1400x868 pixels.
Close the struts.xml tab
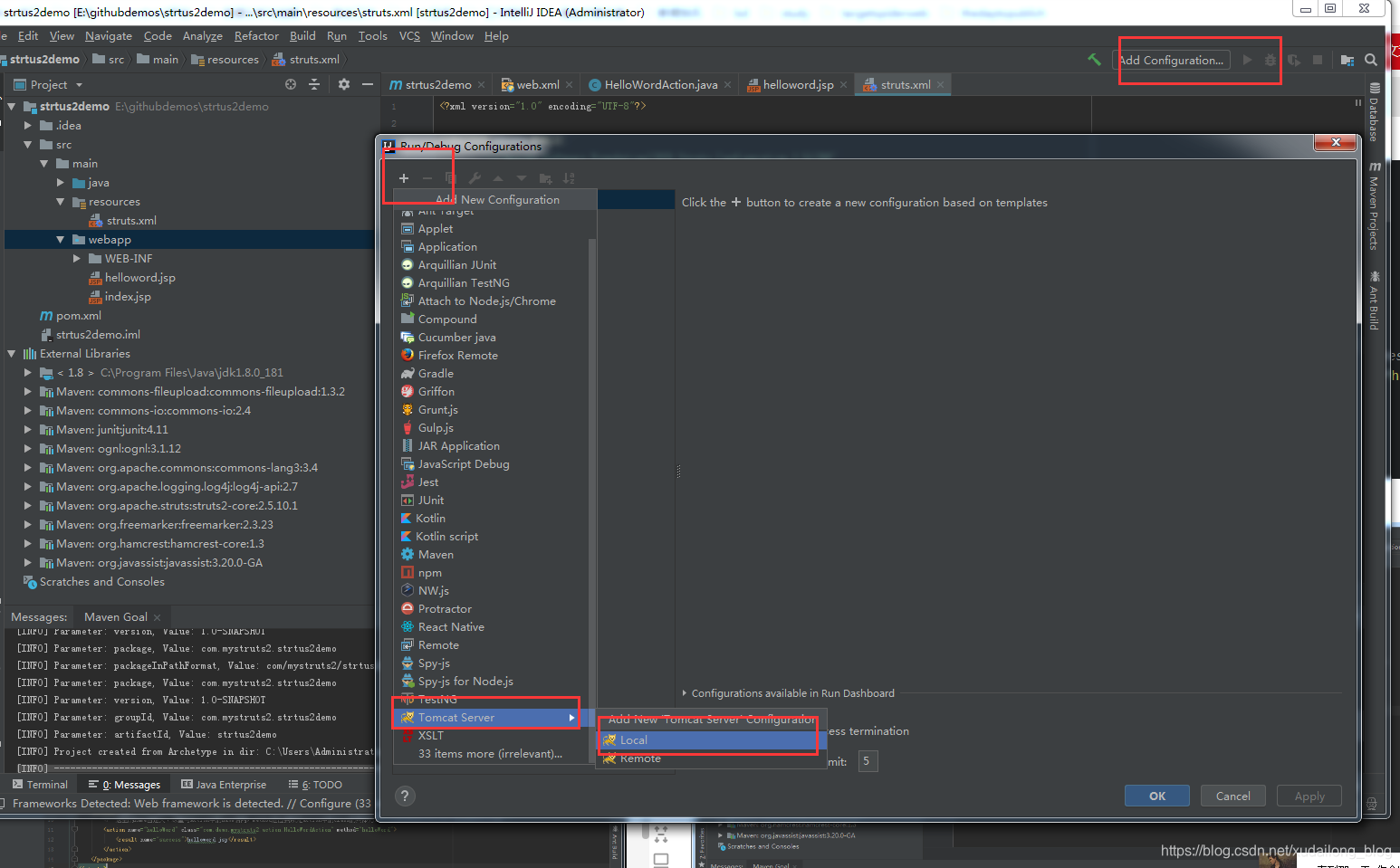tap(940, 85)
